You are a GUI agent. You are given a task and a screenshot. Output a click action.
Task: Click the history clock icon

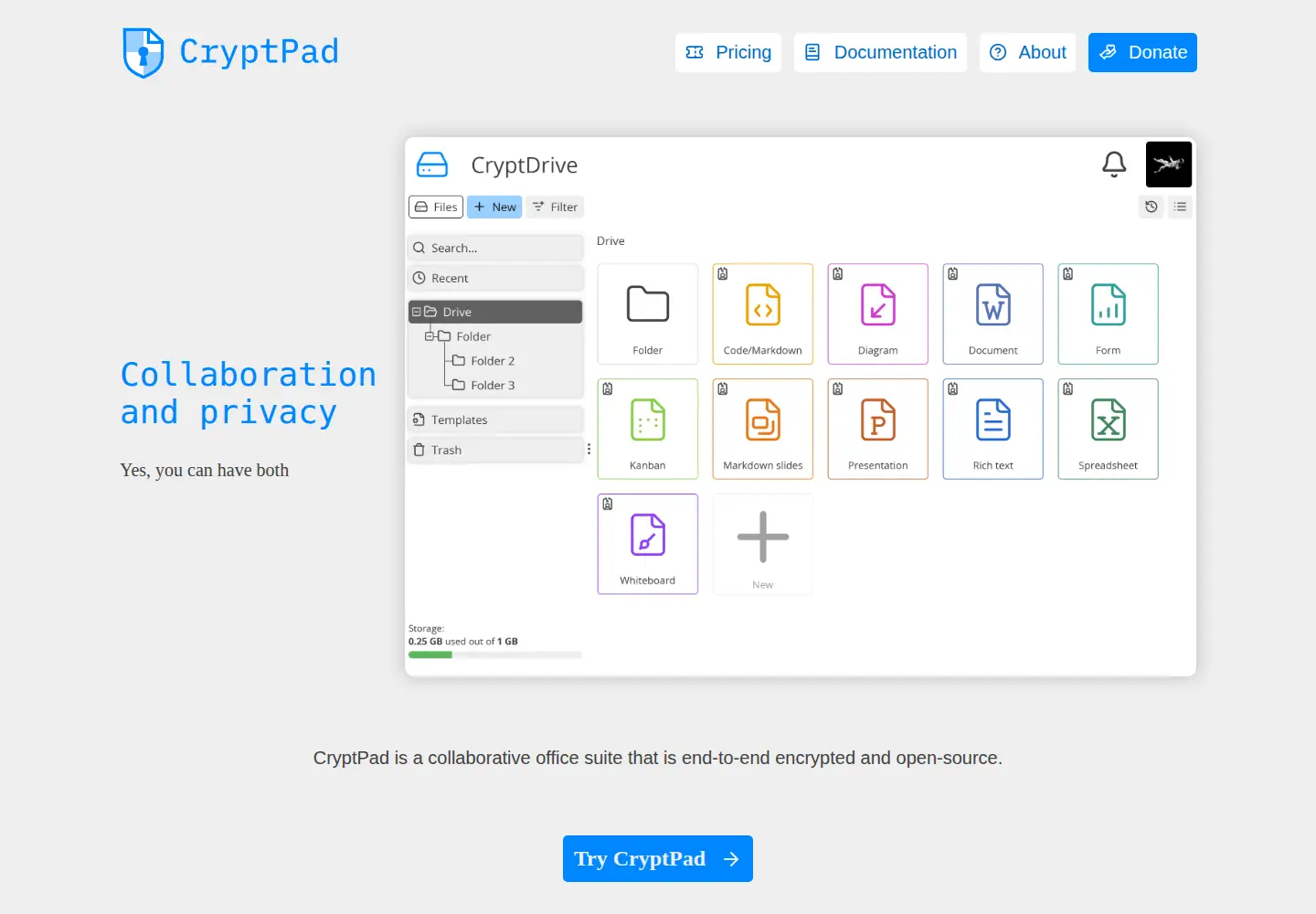click(x=1151, y=207)
